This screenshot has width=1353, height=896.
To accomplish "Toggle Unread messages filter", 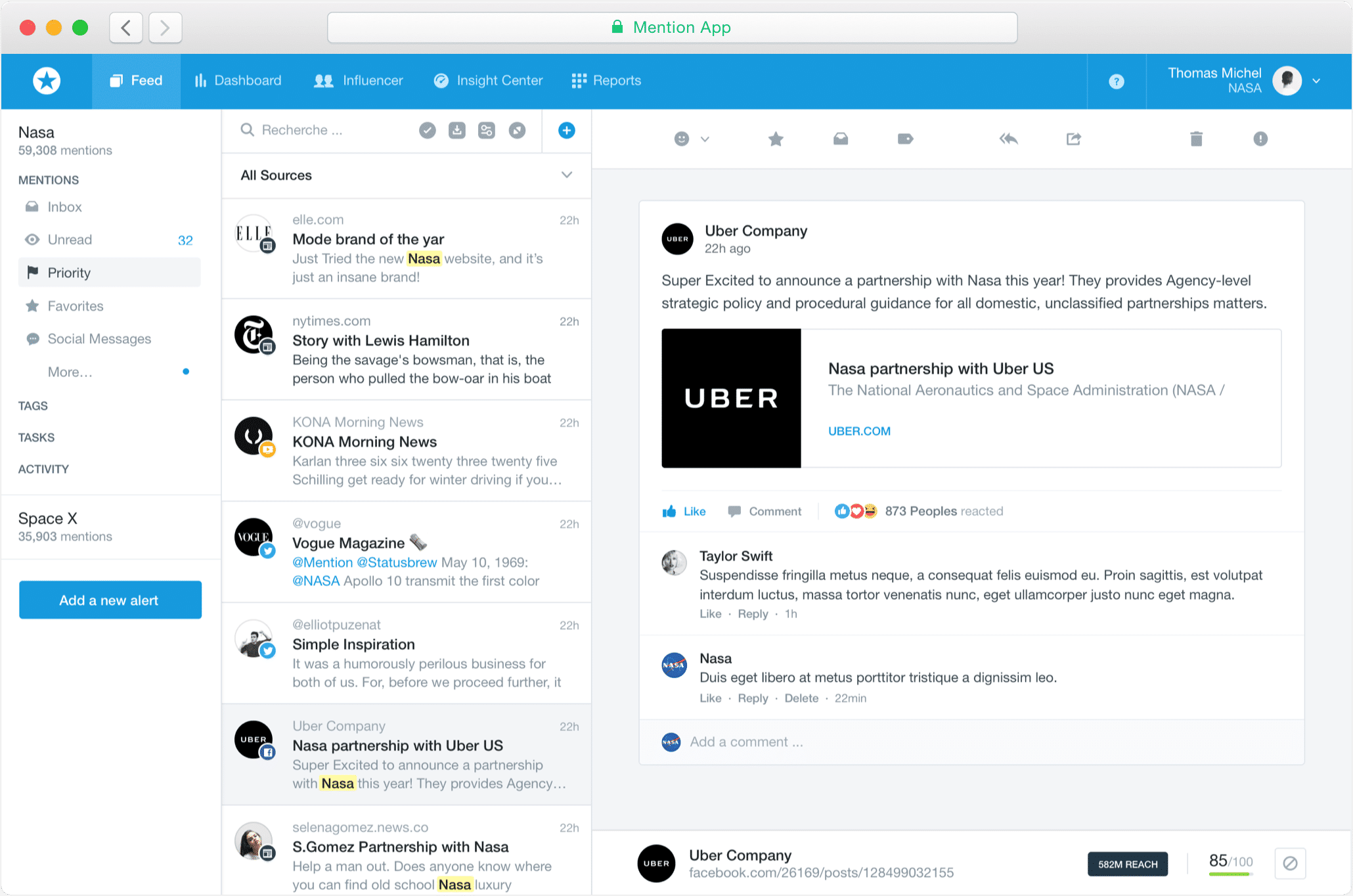I will (x=69, y=240).
